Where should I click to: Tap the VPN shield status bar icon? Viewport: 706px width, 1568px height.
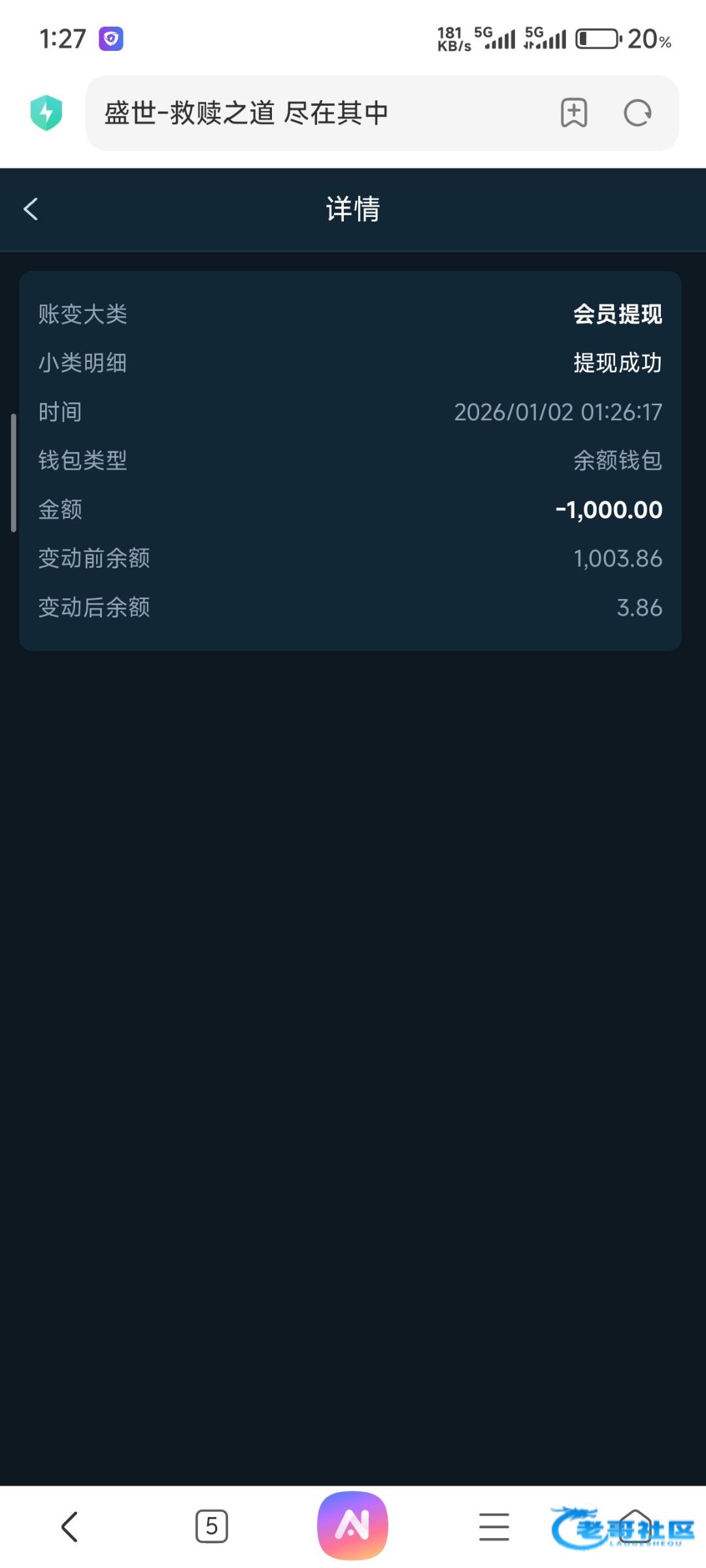[x=111, y=39]
